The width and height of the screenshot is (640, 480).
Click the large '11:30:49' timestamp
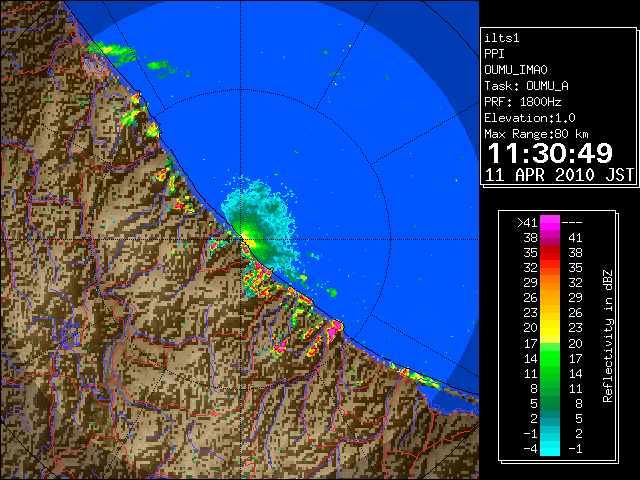coord(550,153)
